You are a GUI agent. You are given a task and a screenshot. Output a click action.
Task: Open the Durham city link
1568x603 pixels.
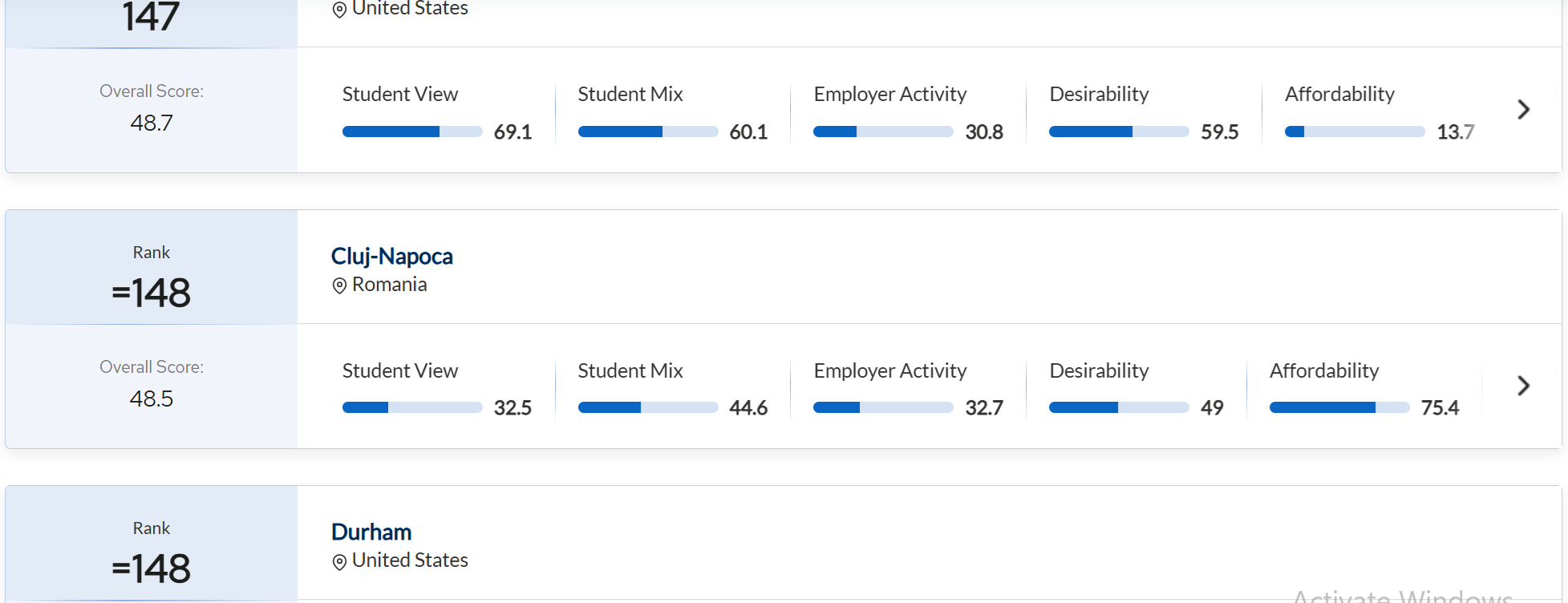[371, 532]
